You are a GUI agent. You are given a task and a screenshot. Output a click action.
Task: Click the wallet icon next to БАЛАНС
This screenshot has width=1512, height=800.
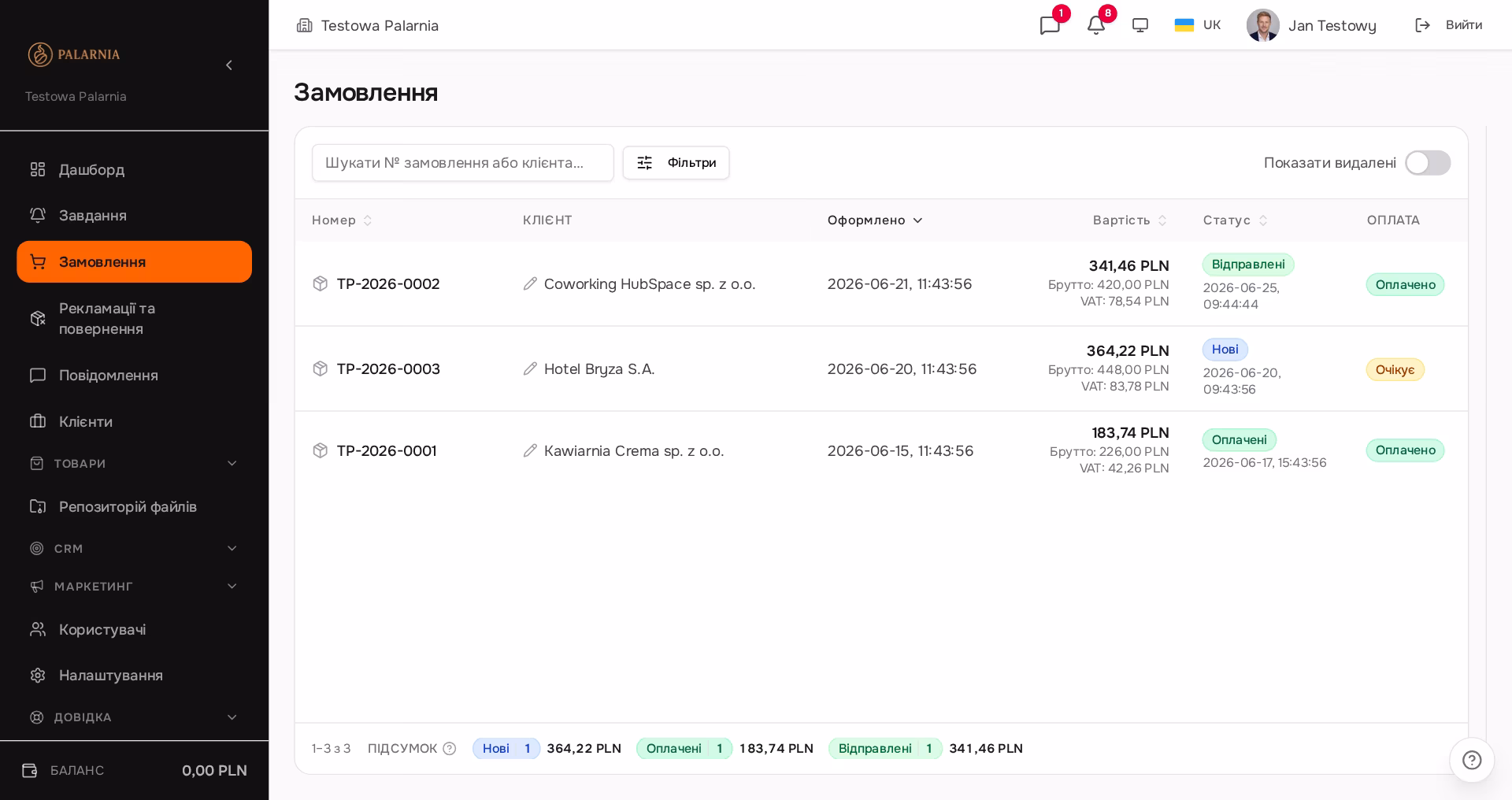coord(29,770)
